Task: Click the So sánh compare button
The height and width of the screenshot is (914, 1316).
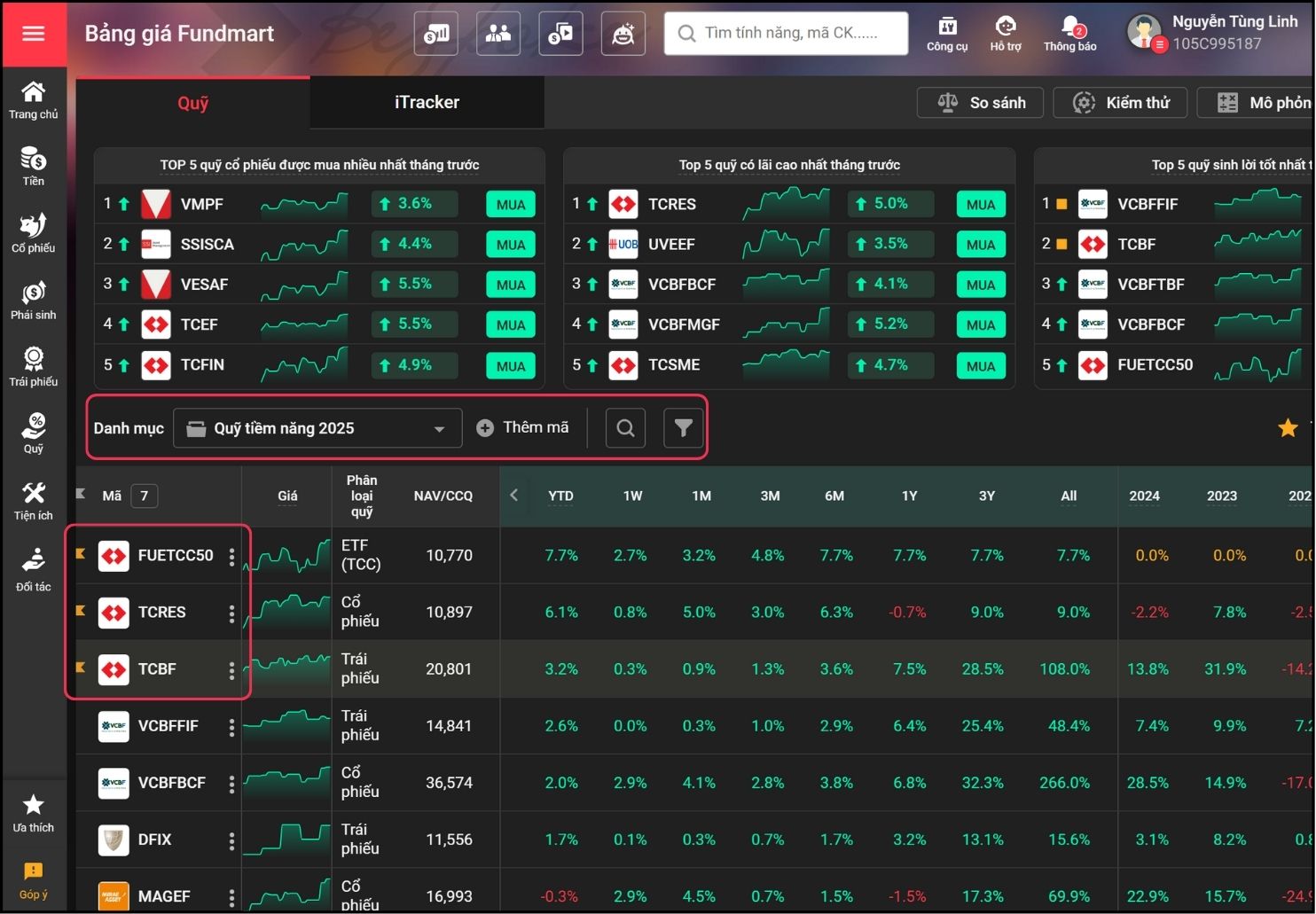Action: pos(980,103)
